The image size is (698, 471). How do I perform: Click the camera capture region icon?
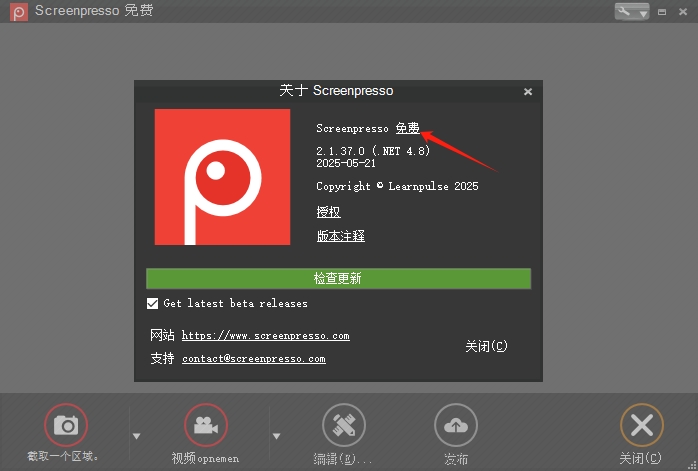(x=66, y=426)
